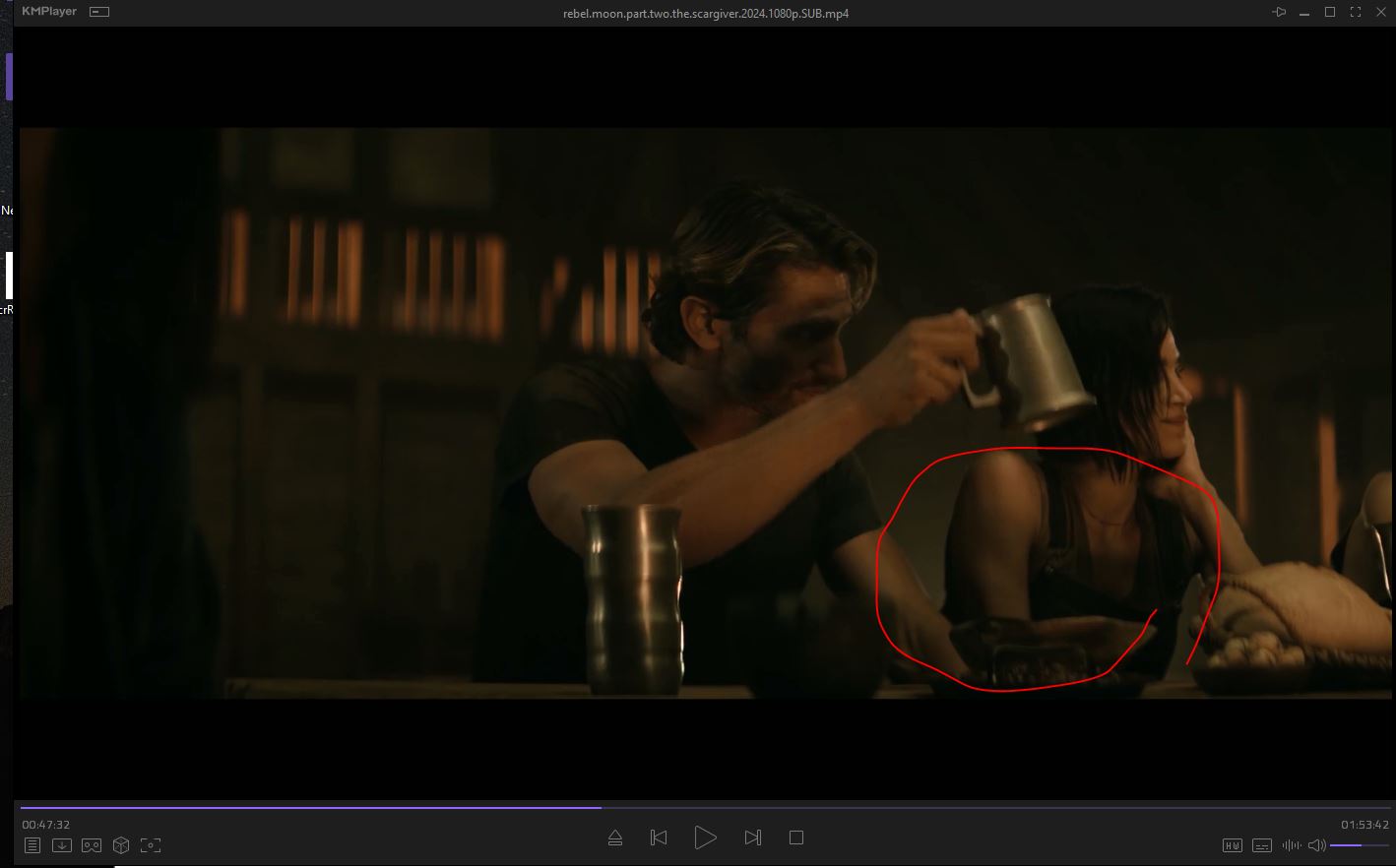Click the eject/open file button

coord(615,837)
